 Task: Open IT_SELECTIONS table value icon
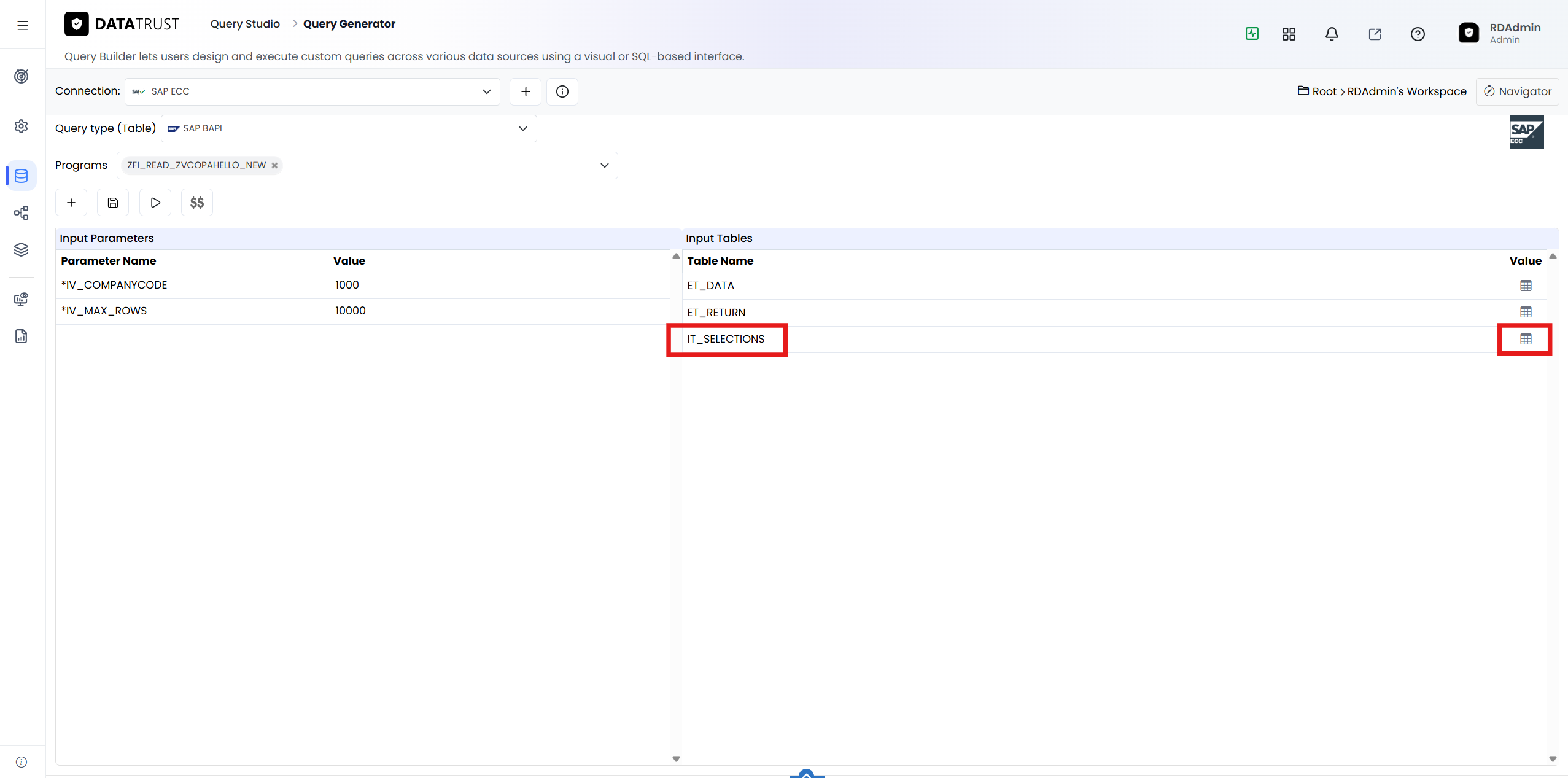[x=1526, y=339]
